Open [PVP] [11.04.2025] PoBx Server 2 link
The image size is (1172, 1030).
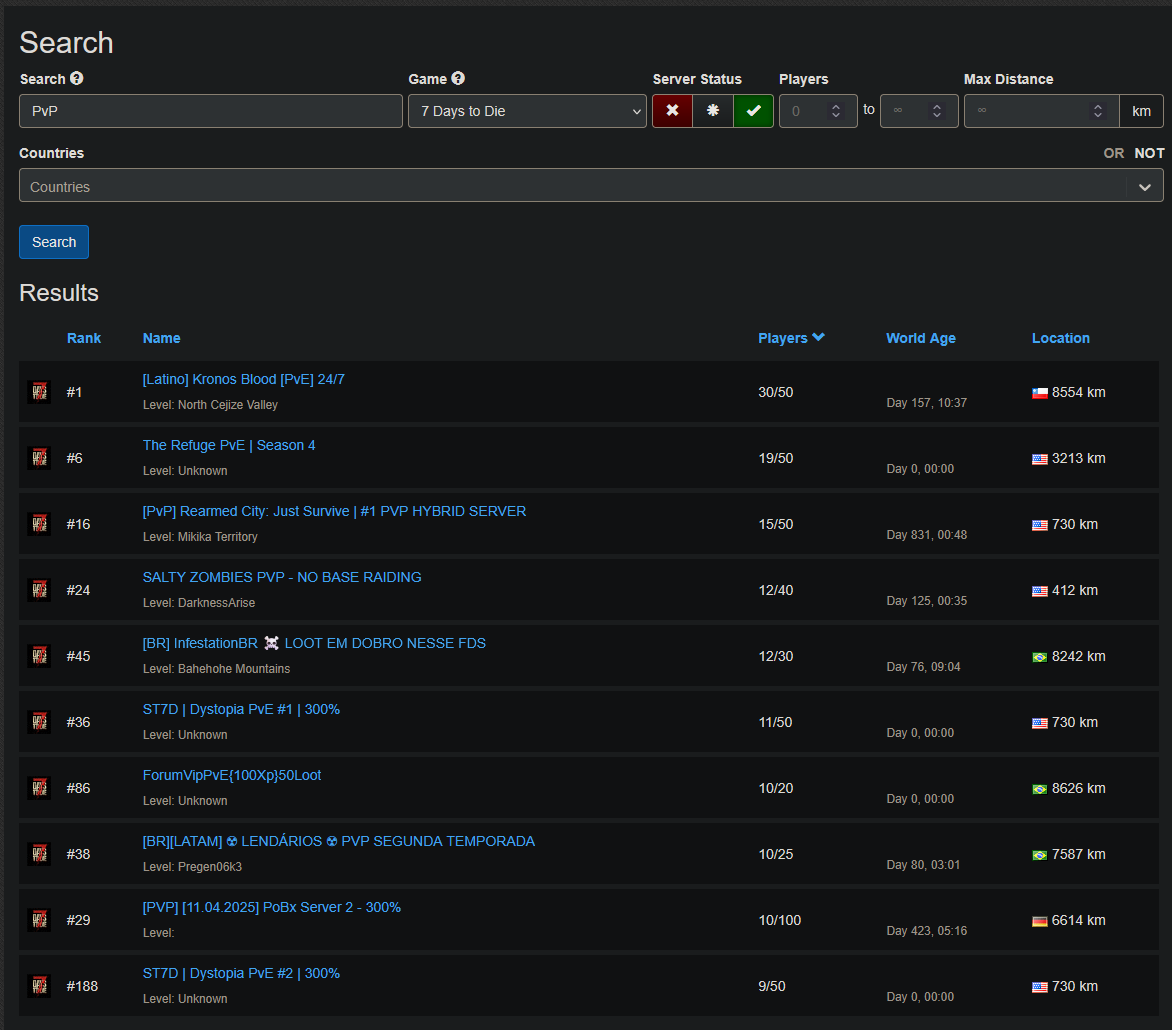click(271, 907)
